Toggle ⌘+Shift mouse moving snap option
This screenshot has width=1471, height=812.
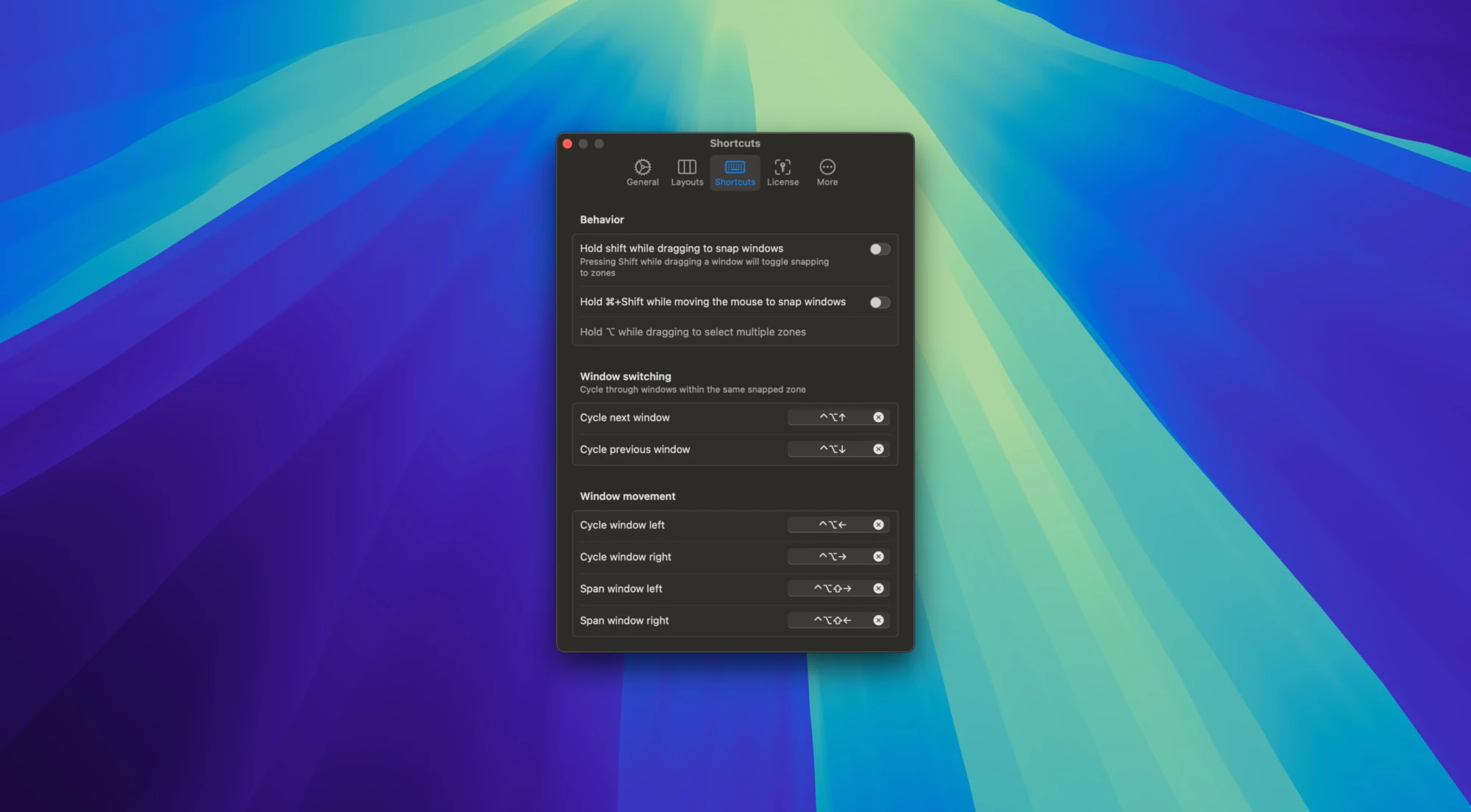[880, 302]
